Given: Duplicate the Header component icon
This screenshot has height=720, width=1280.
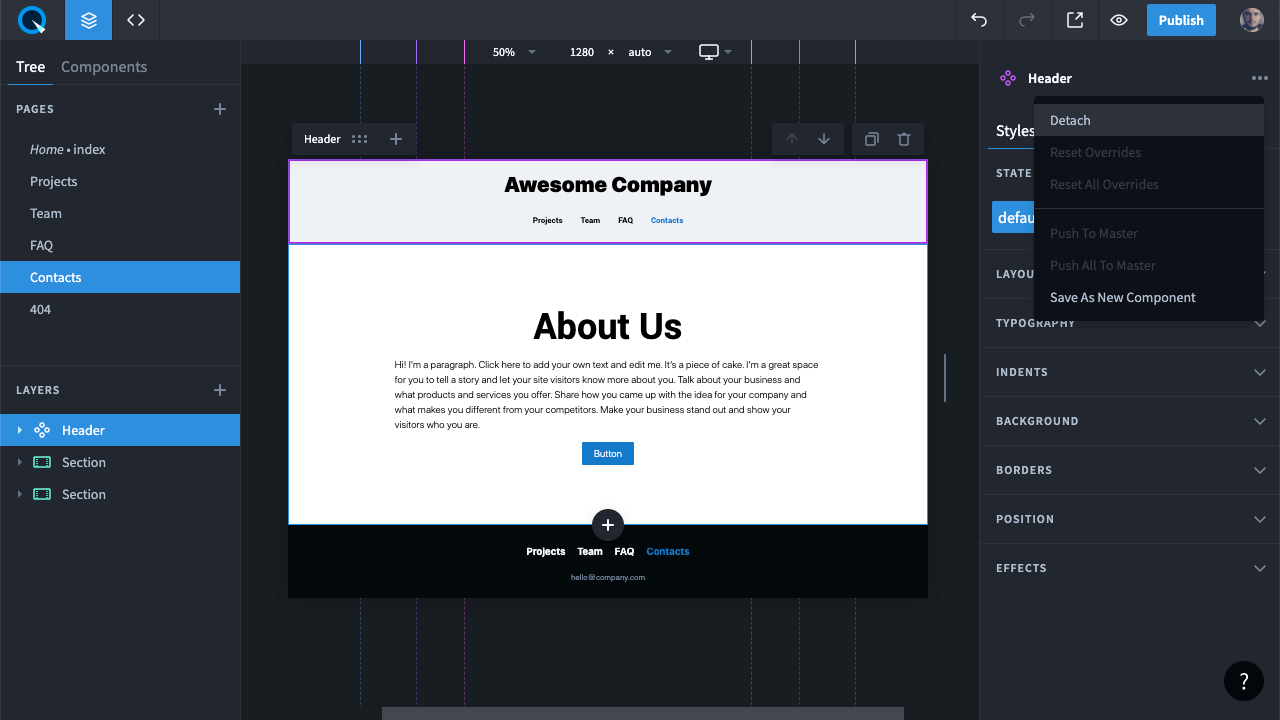Looking at the screenshot, I should pyautogui.click(x=871, y=139).
